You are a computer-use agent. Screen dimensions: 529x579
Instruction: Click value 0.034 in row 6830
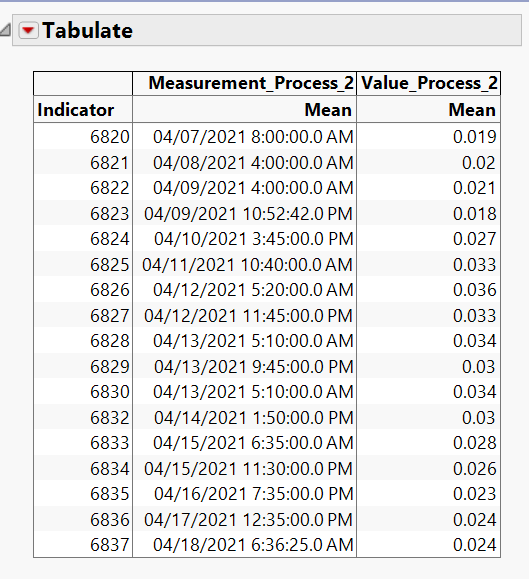click(x=474, y=392)
